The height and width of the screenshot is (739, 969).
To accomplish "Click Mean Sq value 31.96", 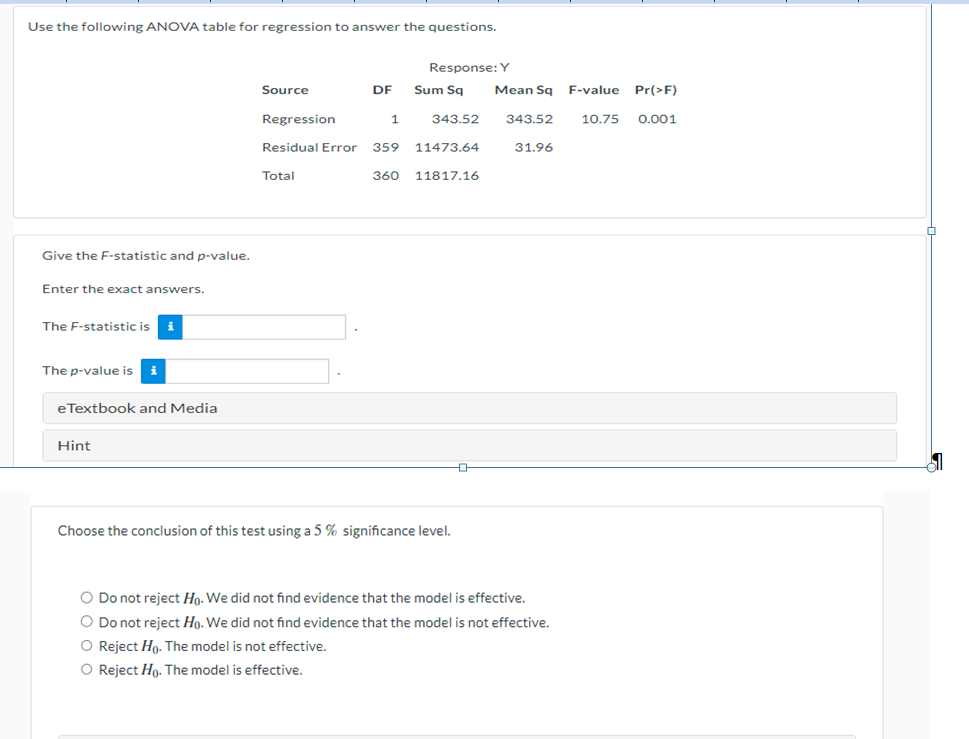I will (533, 148).
